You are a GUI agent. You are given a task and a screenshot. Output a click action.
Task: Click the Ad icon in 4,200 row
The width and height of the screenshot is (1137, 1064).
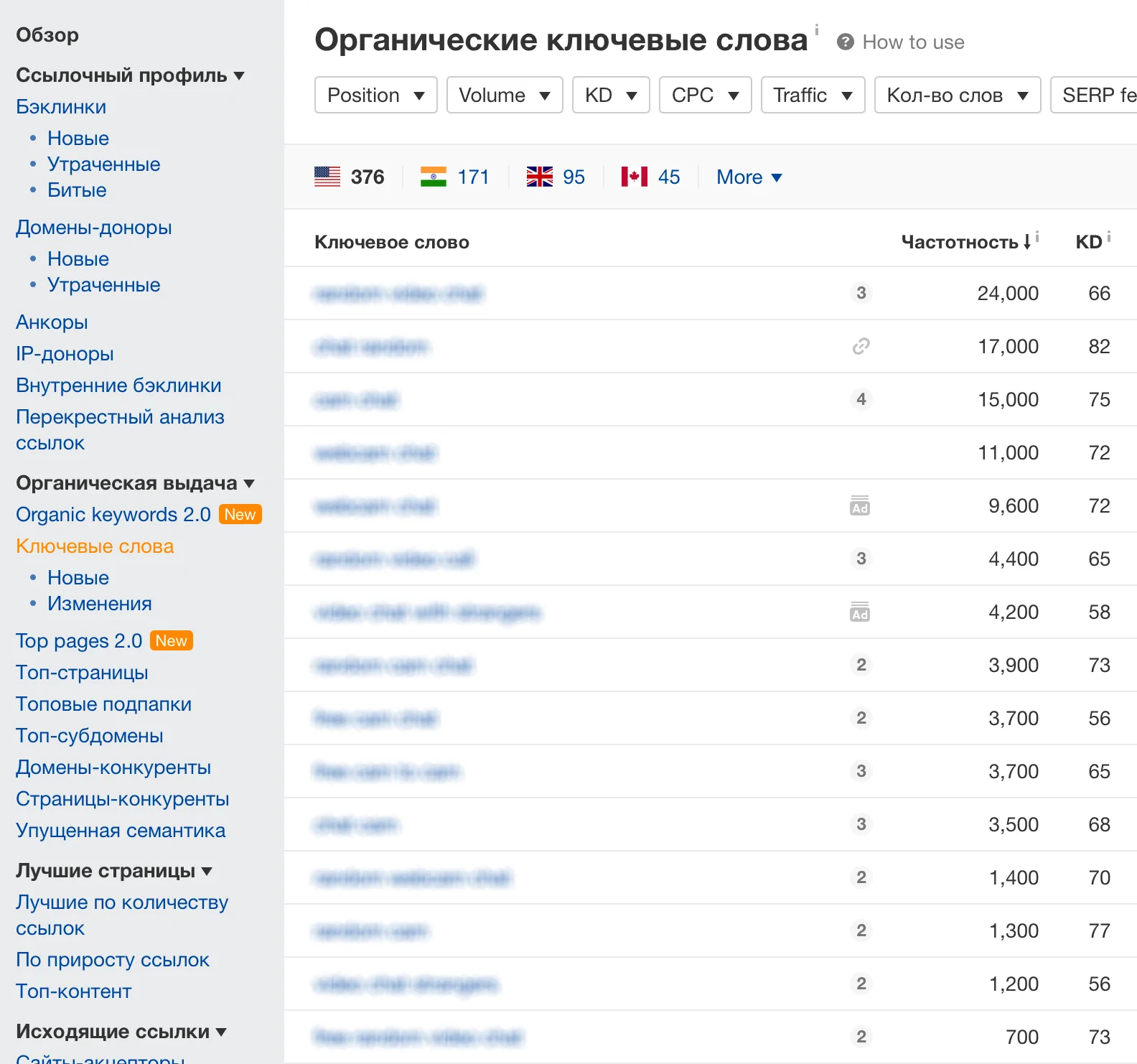click(860, 612)
